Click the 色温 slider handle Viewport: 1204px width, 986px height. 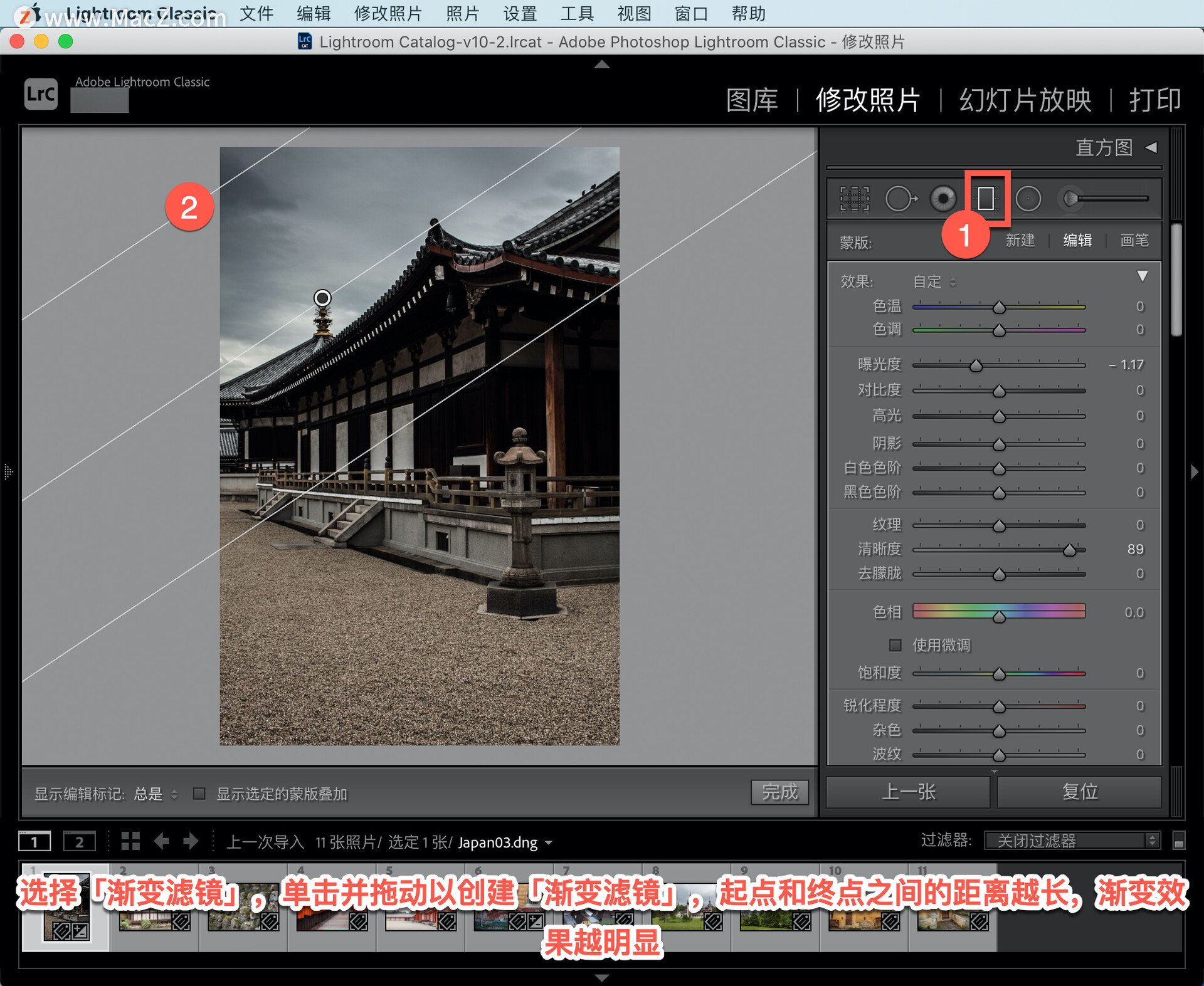coord(999,307)
